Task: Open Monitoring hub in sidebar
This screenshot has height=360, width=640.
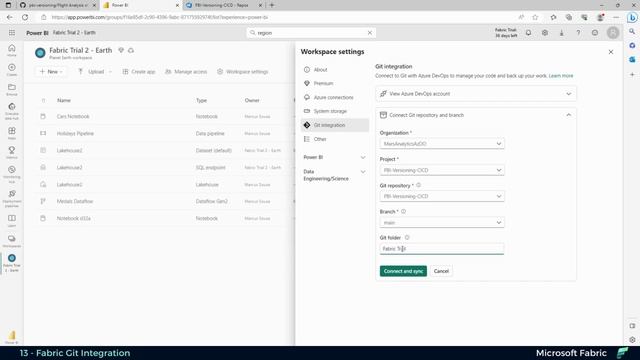Action: click(12, 174)
